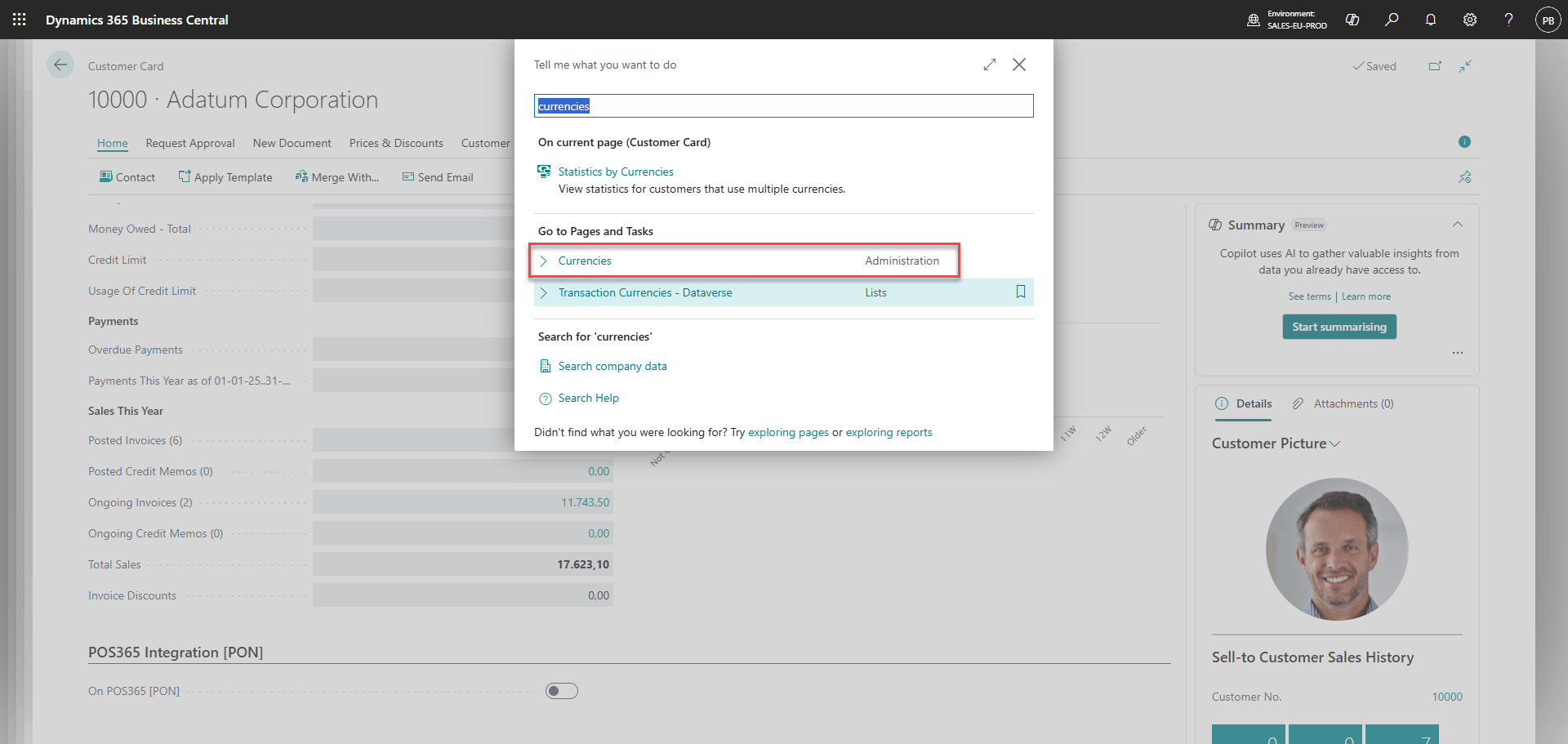Screen dimensions: 1568x744
Task: Click the Tell Me search input field
Action: [784, 106]
